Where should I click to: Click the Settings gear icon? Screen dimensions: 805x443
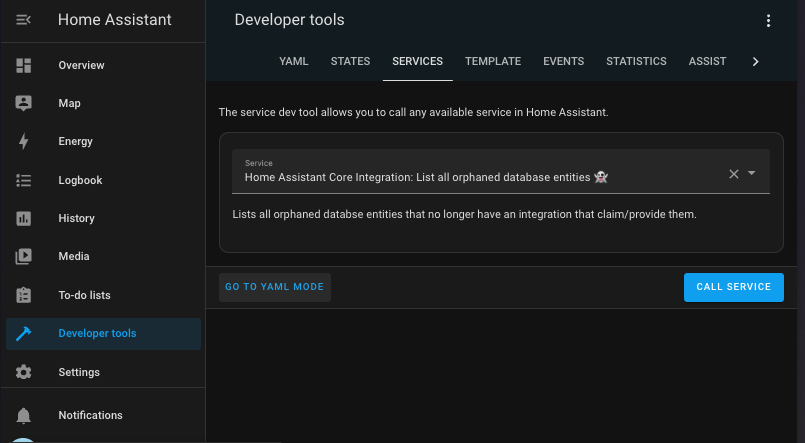pyautogui.click(x=24, y=372)
